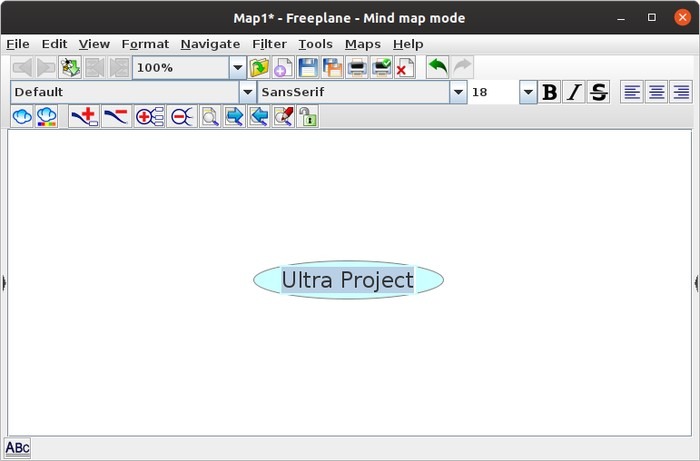Fold all child nodes icon

(182, 116)
